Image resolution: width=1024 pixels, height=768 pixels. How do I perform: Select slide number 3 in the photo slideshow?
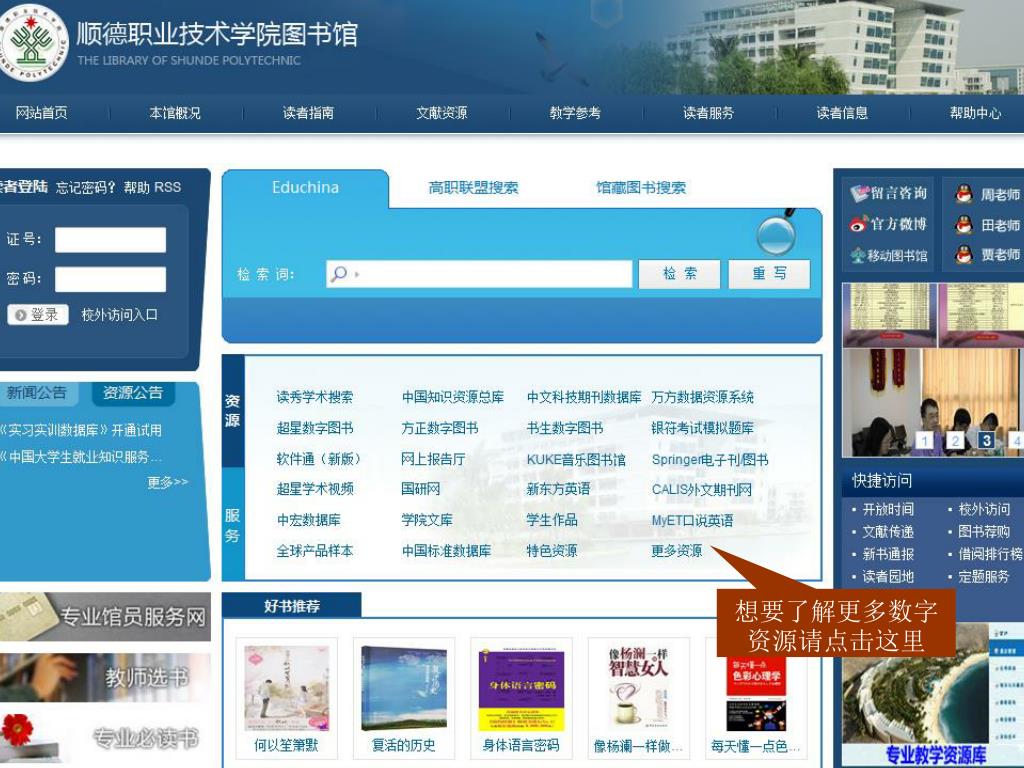pos(987,441)
